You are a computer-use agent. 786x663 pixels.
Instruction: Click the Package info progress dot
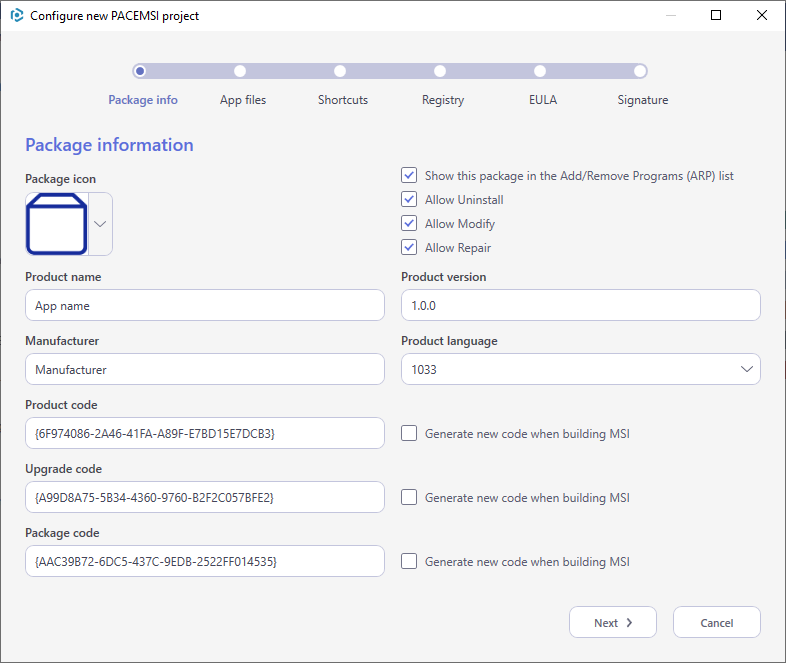coord(140,71)
